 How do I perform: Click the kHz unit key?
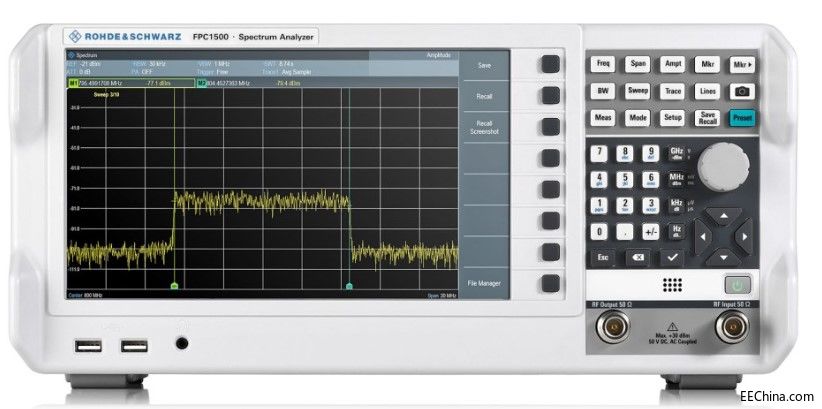point(676,206)
